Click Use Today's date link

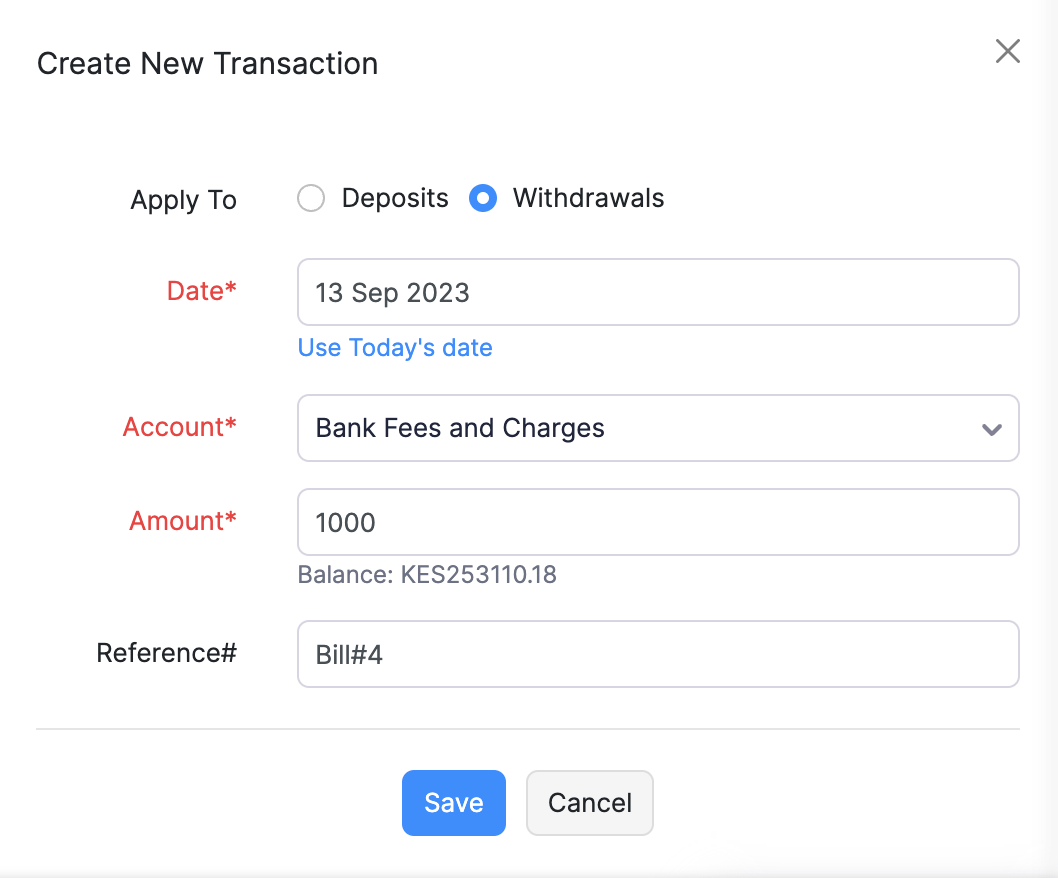point(394,347)
